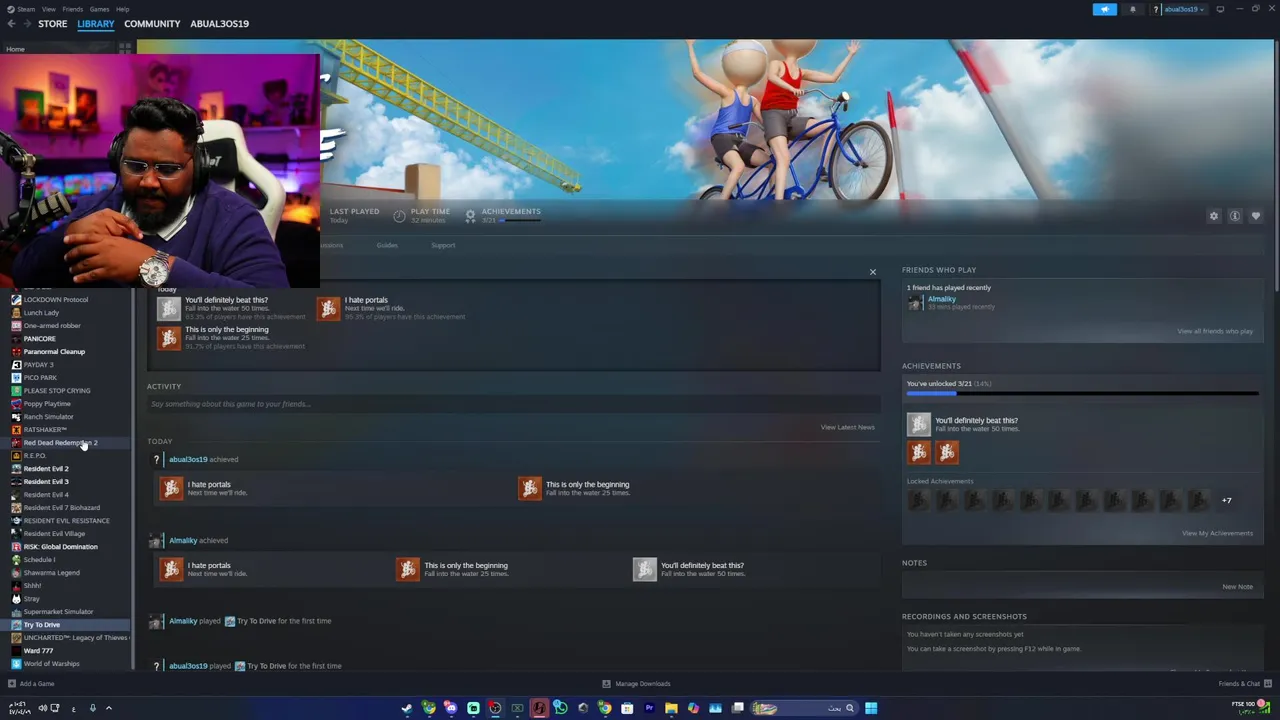The image size is (1280, 720).
Task: Click I hate portals icon in abual3os19 activity
Action: point(172,488)
